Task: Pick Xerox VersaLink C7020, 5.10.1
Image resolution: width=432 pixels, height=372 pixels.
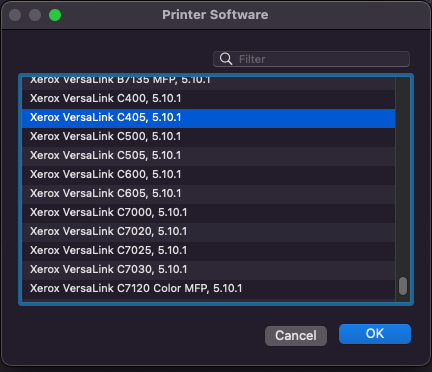Action: coord(209,232)
